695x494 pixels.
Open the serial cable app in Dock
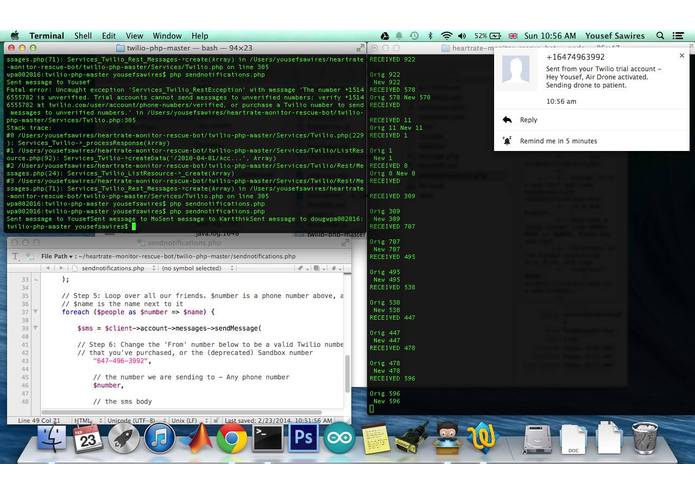411,438
